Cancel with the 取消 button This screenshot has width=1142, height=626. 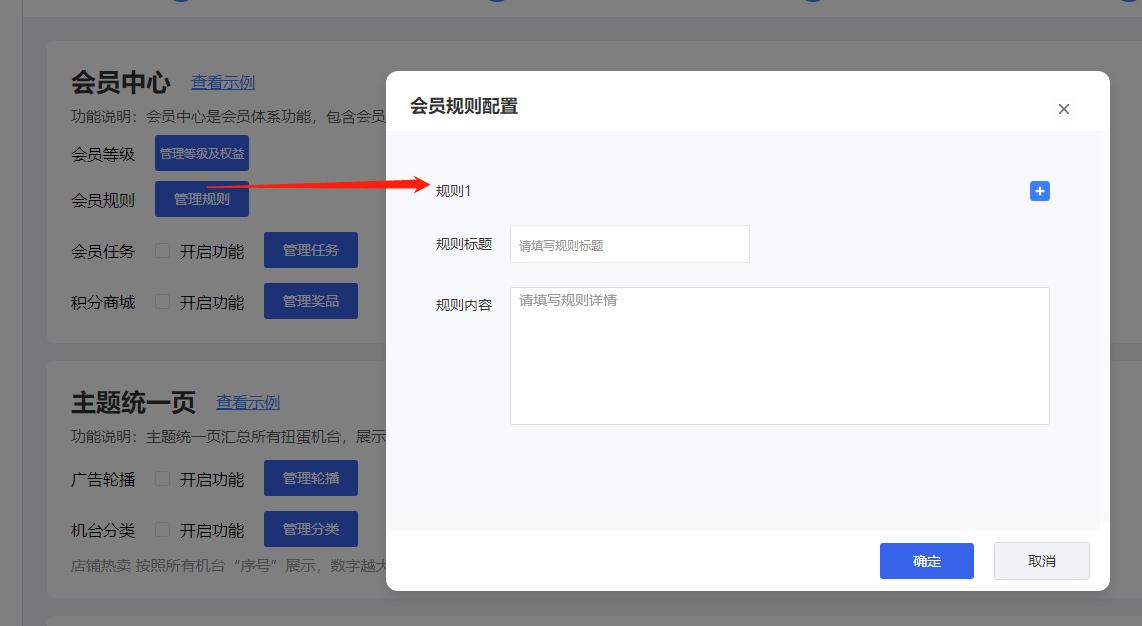(x=1041, y=561)
